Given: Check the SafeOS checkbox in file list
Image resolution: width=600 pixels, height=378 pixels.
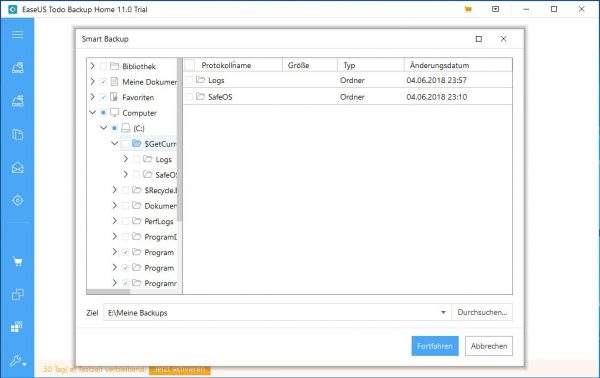Looking at the screenshot, I should pos(189,97).
